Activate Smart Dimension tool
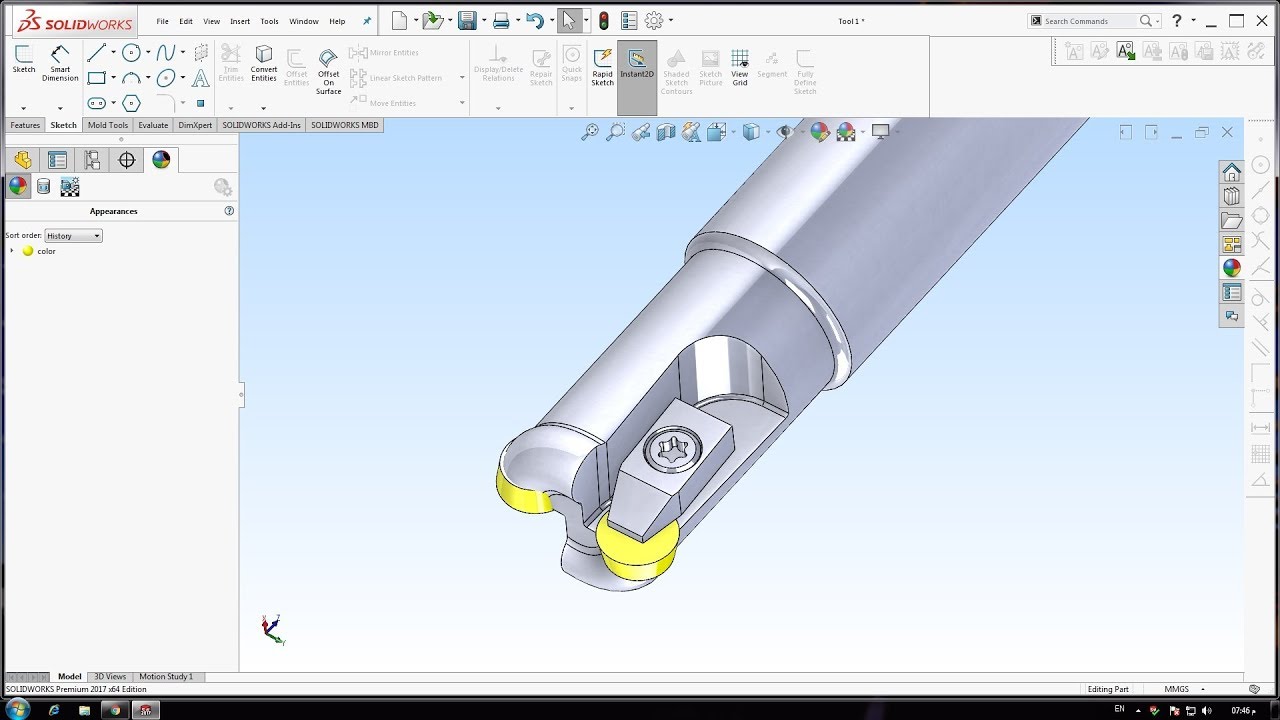 click(60, 63)
